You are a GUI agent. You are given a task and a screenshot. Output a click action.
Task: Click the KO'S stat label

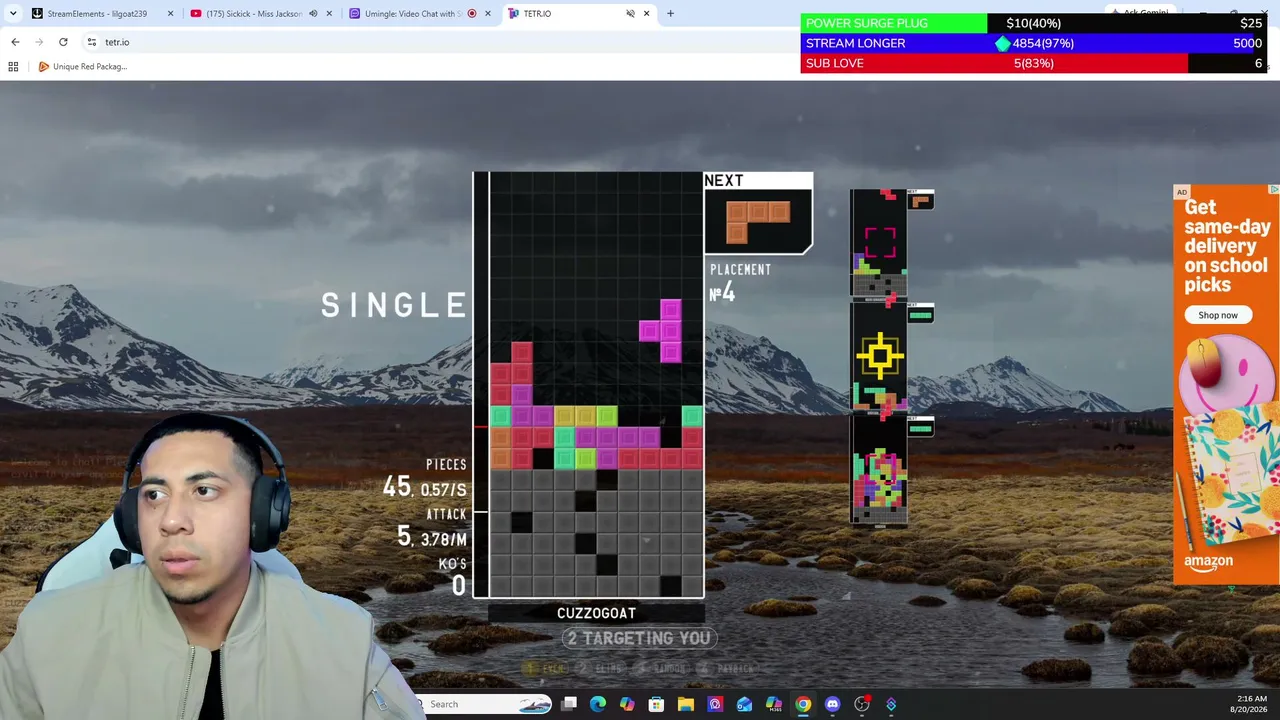pyautogui.click(x=453, y=564)
